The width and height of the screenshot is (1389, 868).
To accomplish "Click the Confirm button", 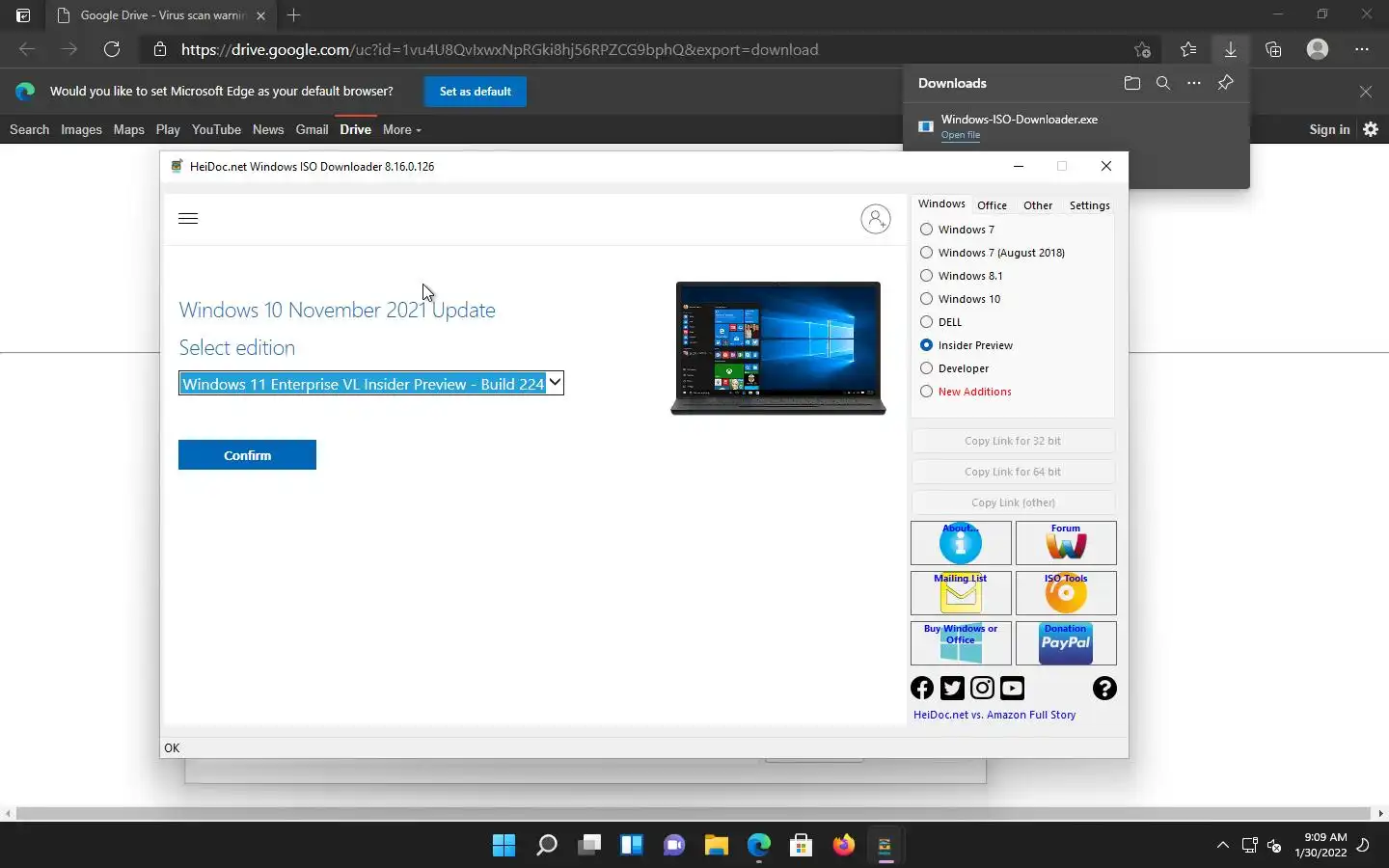I will [247, 455].
